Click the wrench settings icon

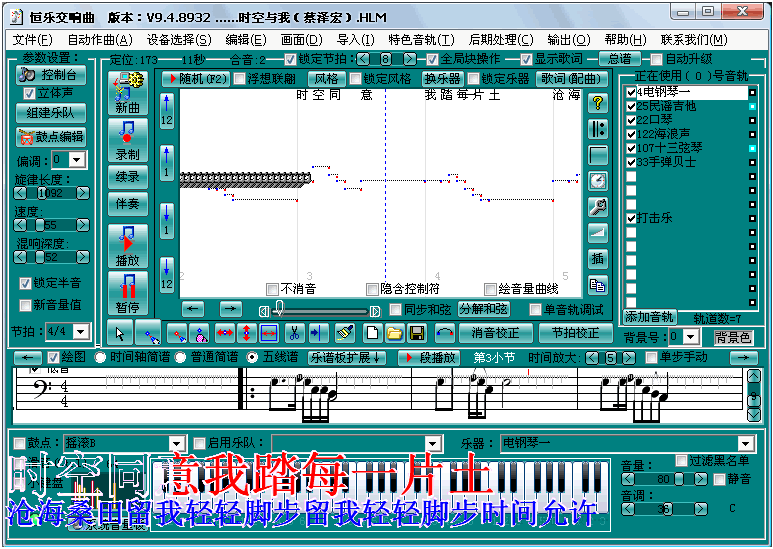(x=598, y=206)
